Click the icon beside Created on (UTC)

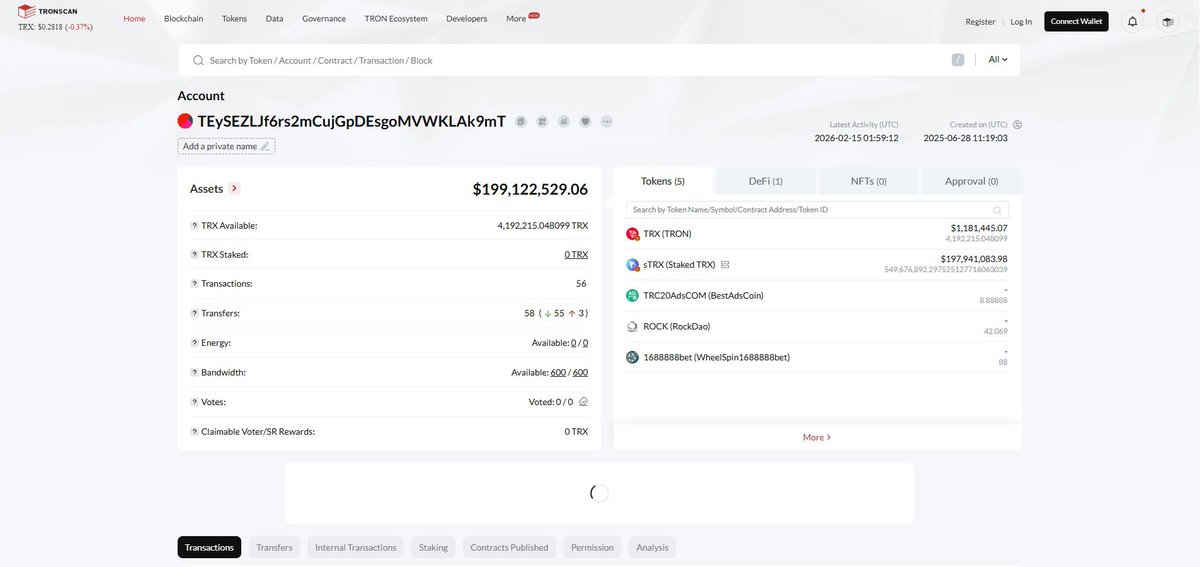click(1017, 125)
